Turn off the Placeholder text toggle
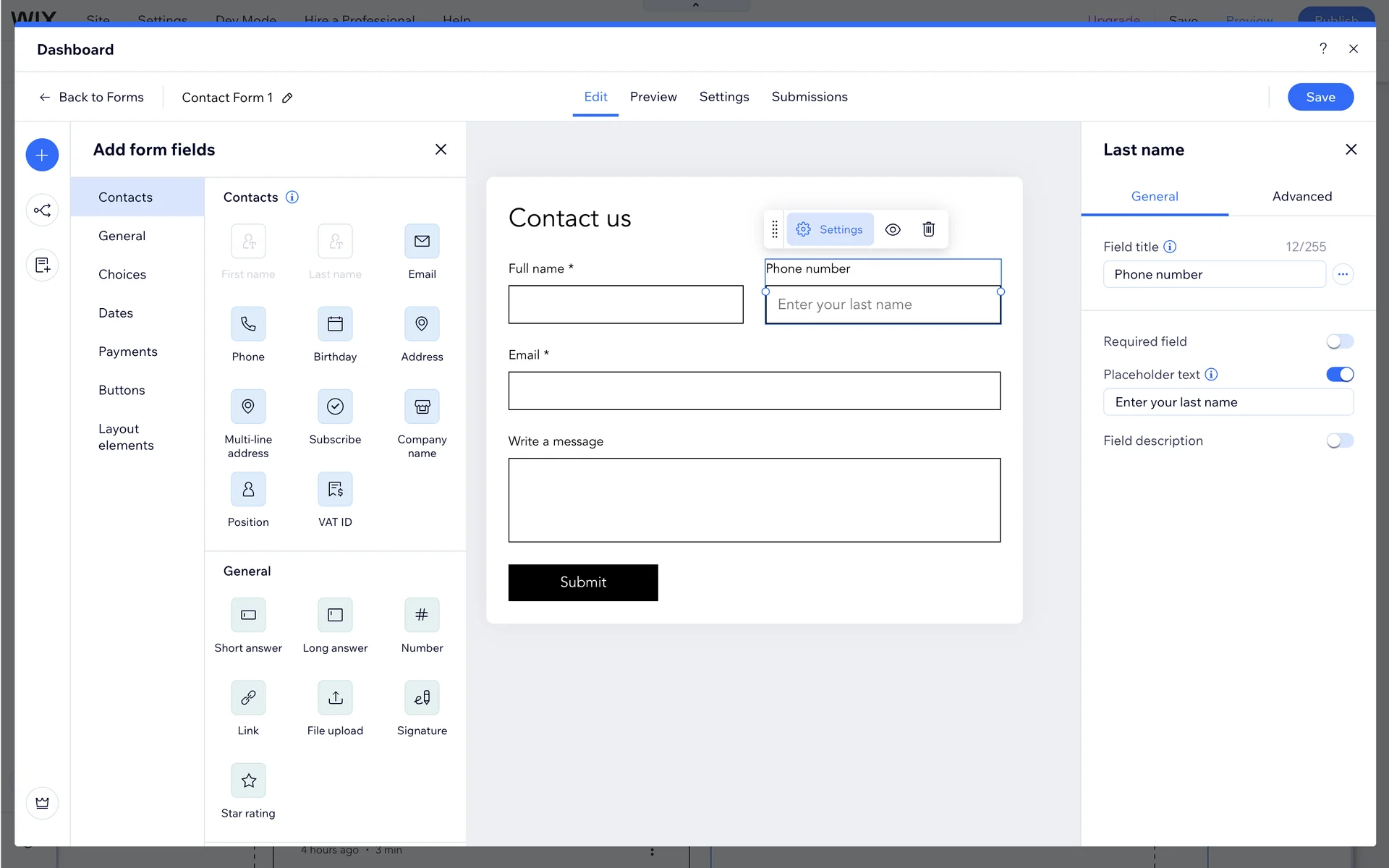 click(x=1339, y=375)
